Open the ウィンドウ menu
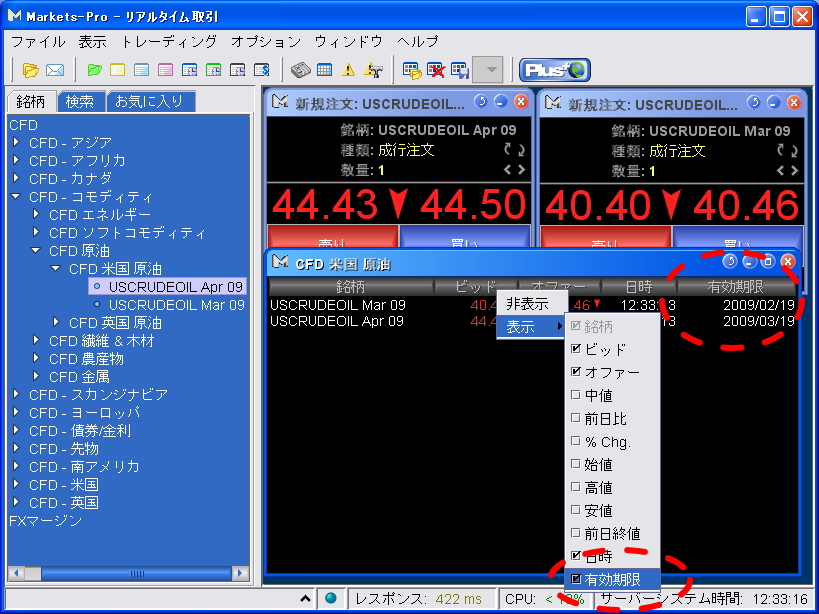This screenshot has width=819, height=614. (x=349, y=42)
